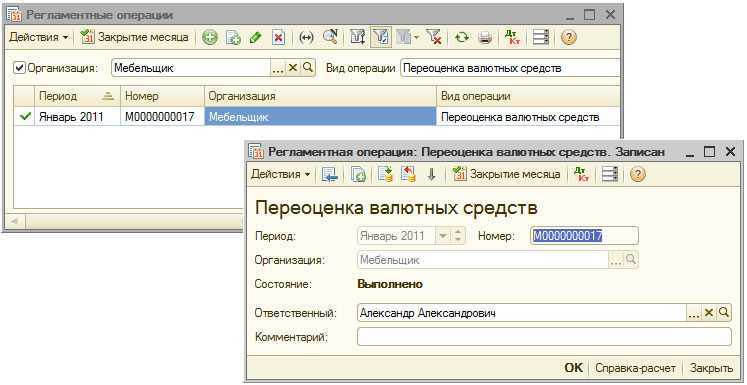
Task: Toggle the Filter by current value icon
Action: pos(381,38)
